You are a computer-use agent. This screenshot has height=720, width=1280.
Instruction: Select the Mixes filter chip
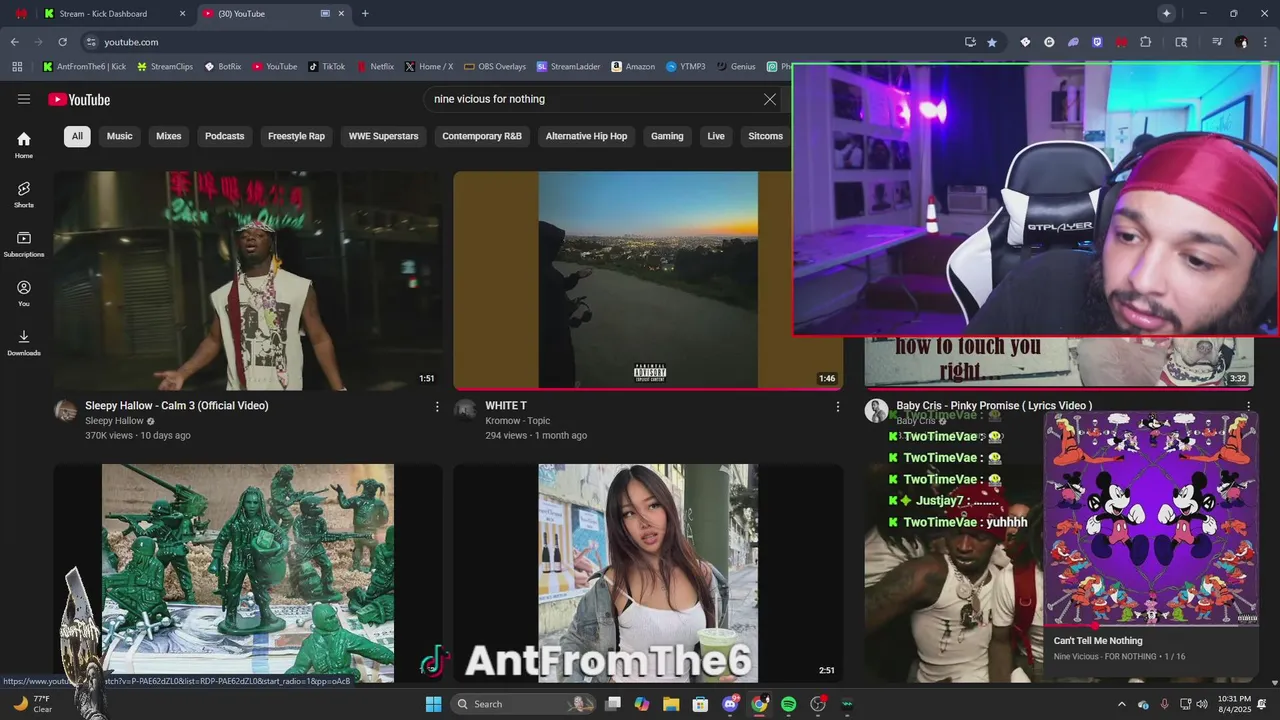pyautogui.click(x=169, y=136)
